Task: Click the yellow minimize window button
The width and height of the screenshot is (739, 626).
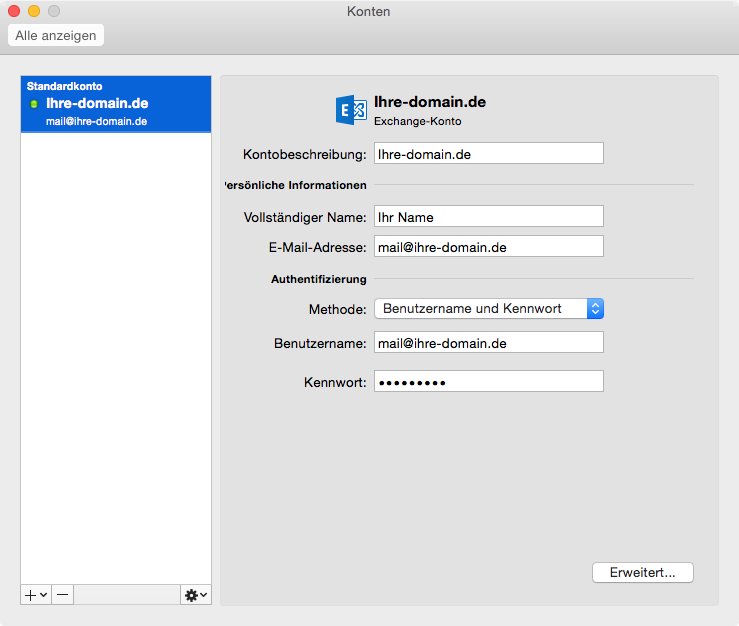Action: point(34,11)
